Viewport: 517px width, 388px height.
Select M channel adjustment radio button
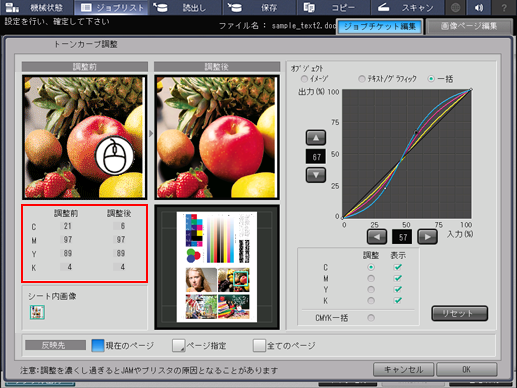coord(371,278)
